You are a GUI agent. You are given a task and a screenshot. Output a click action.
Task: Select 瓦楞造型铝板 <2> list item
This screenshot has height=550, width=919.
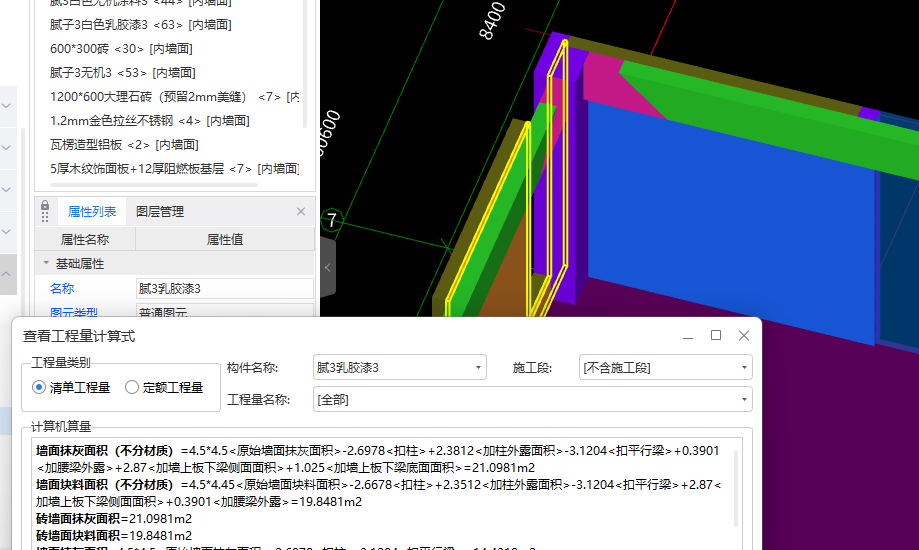[124, 145]
